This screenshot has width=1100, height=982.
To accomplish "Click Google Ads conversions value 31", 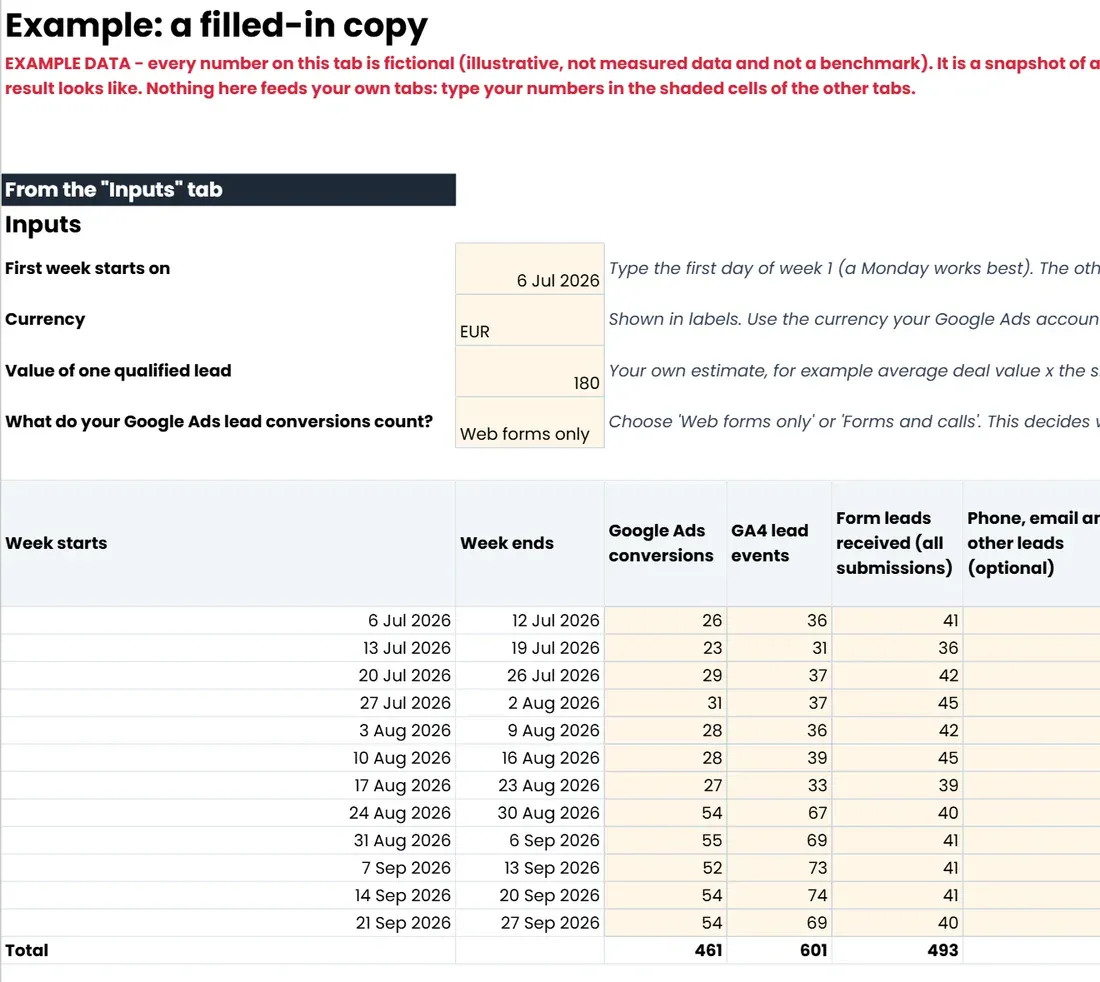I will (665, 703).
